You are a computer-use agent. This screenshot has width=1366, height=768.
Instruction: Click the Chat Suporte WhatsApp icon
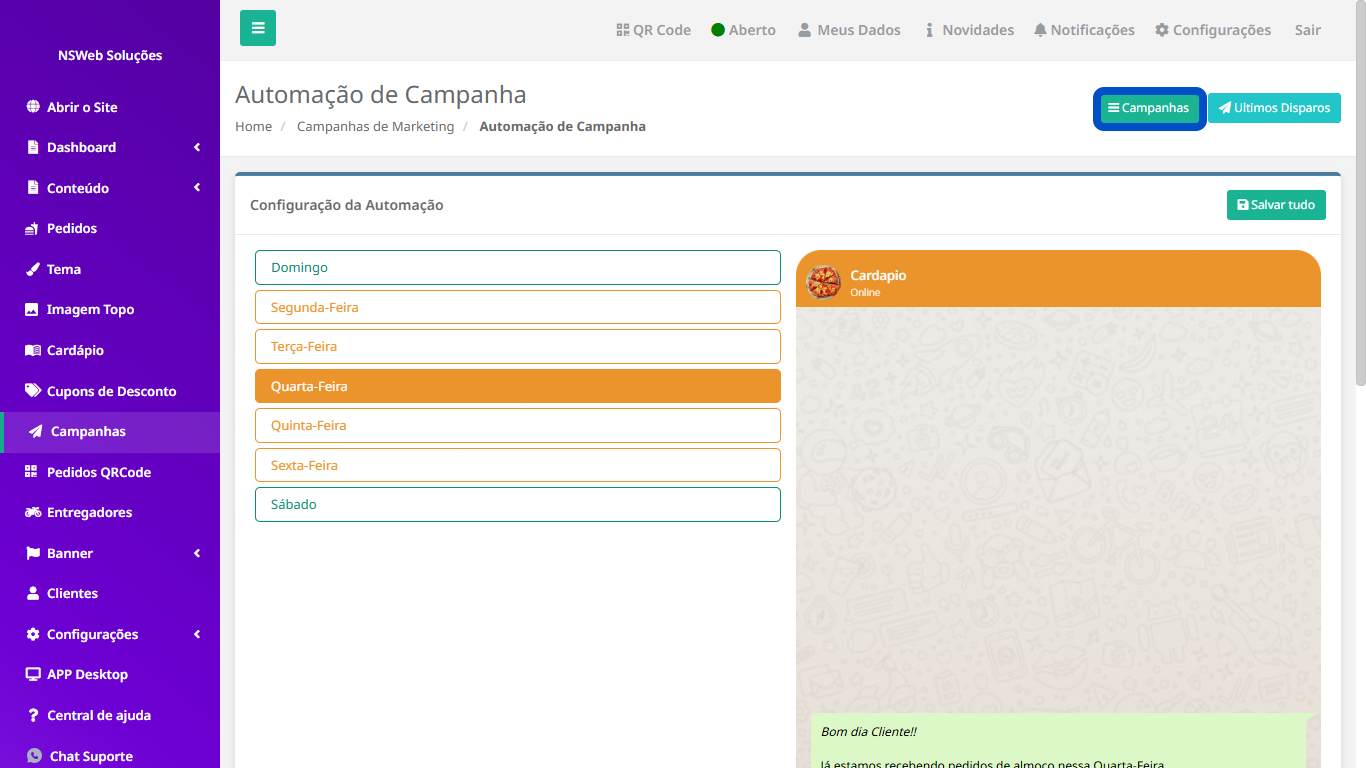[35, 756]
